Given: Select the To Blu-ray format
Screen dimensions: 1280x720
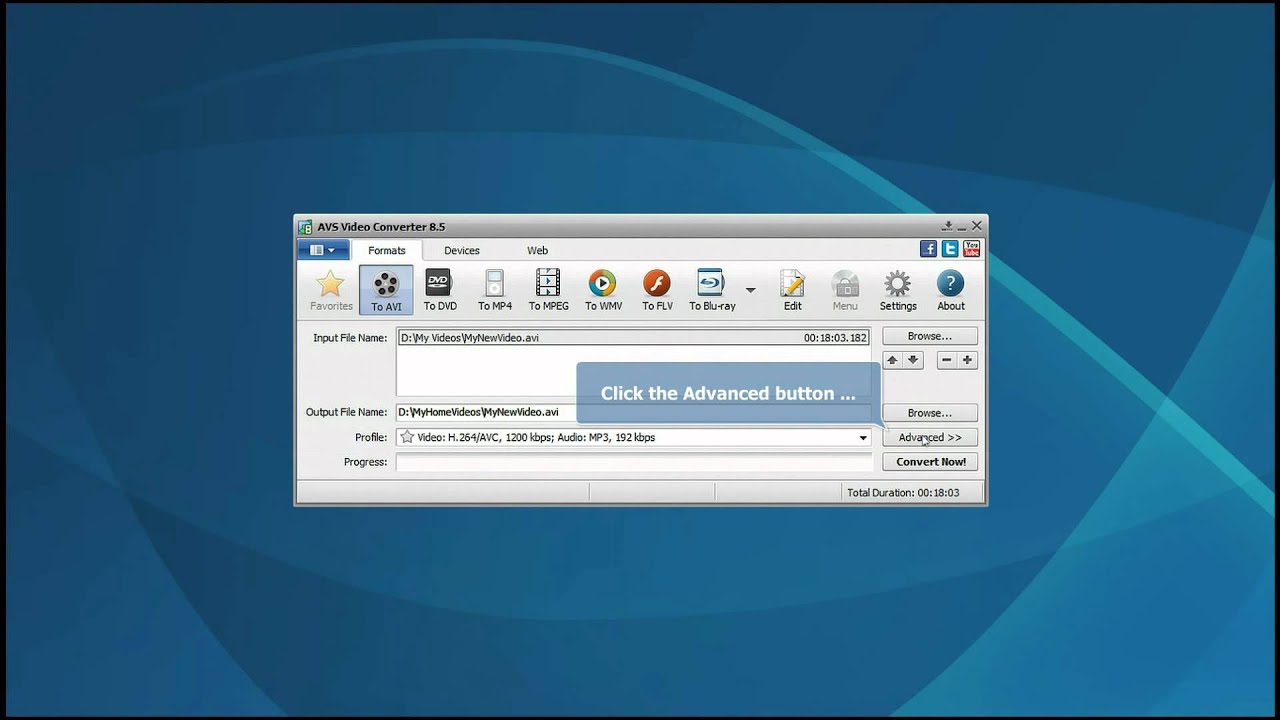Looking at the screenshot, I should coord(711,291).
